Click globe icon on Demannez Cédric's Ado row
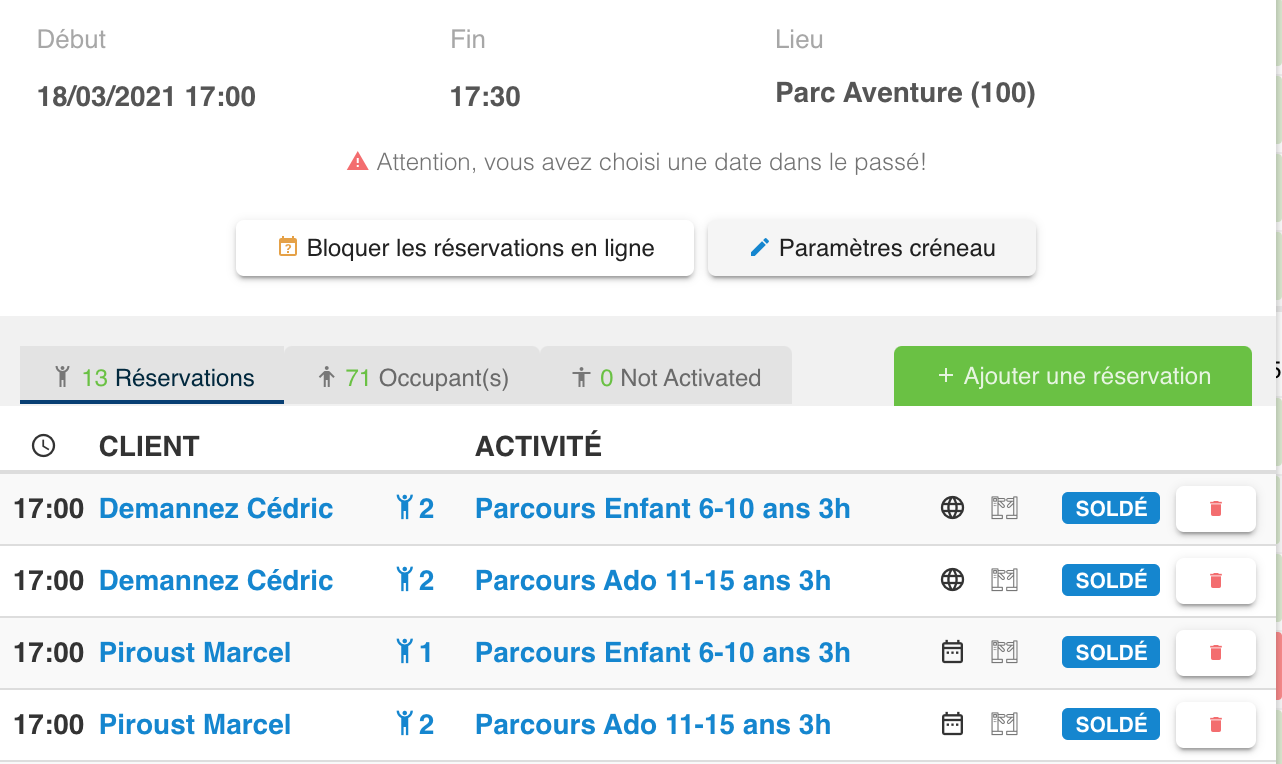 [952, 580]
